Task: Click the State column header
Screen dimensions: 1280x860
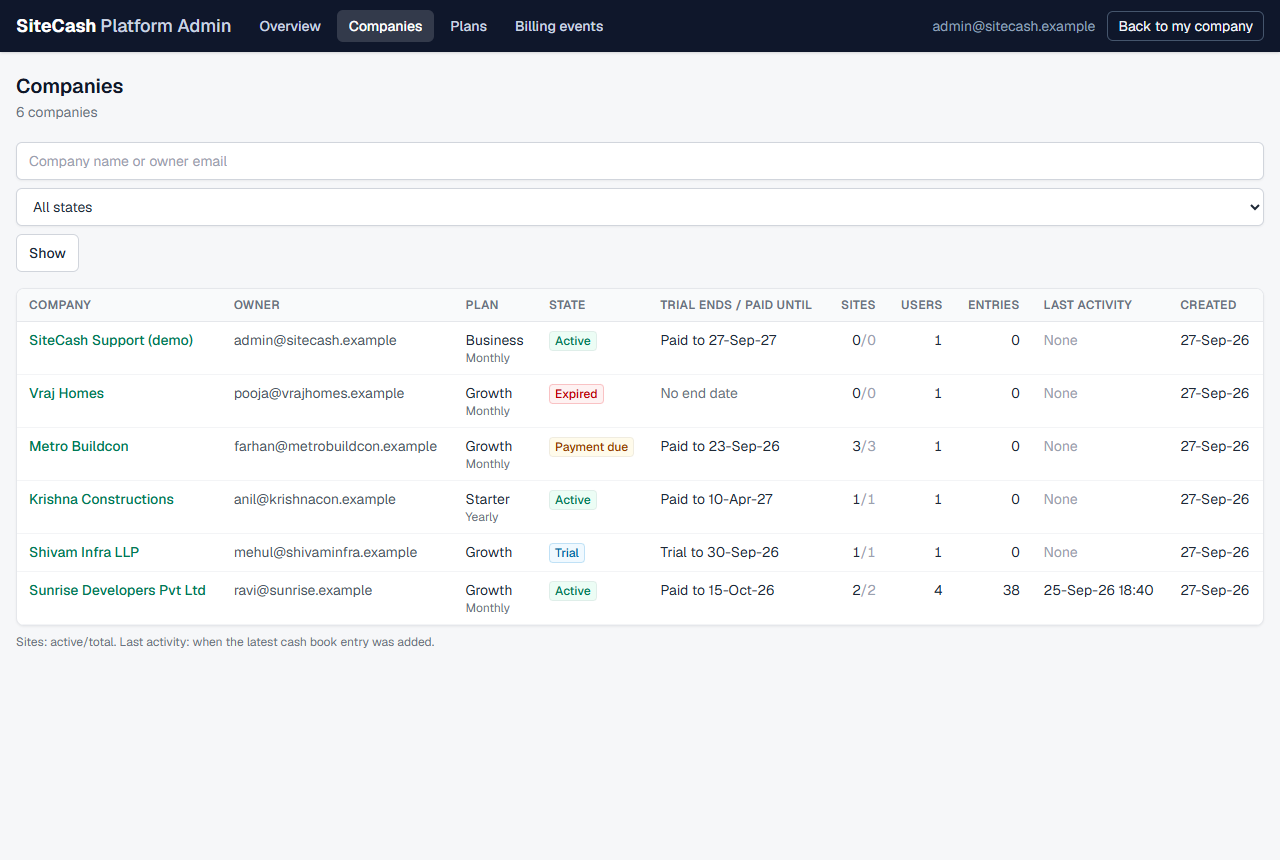Action: click(x=567, y=305)
